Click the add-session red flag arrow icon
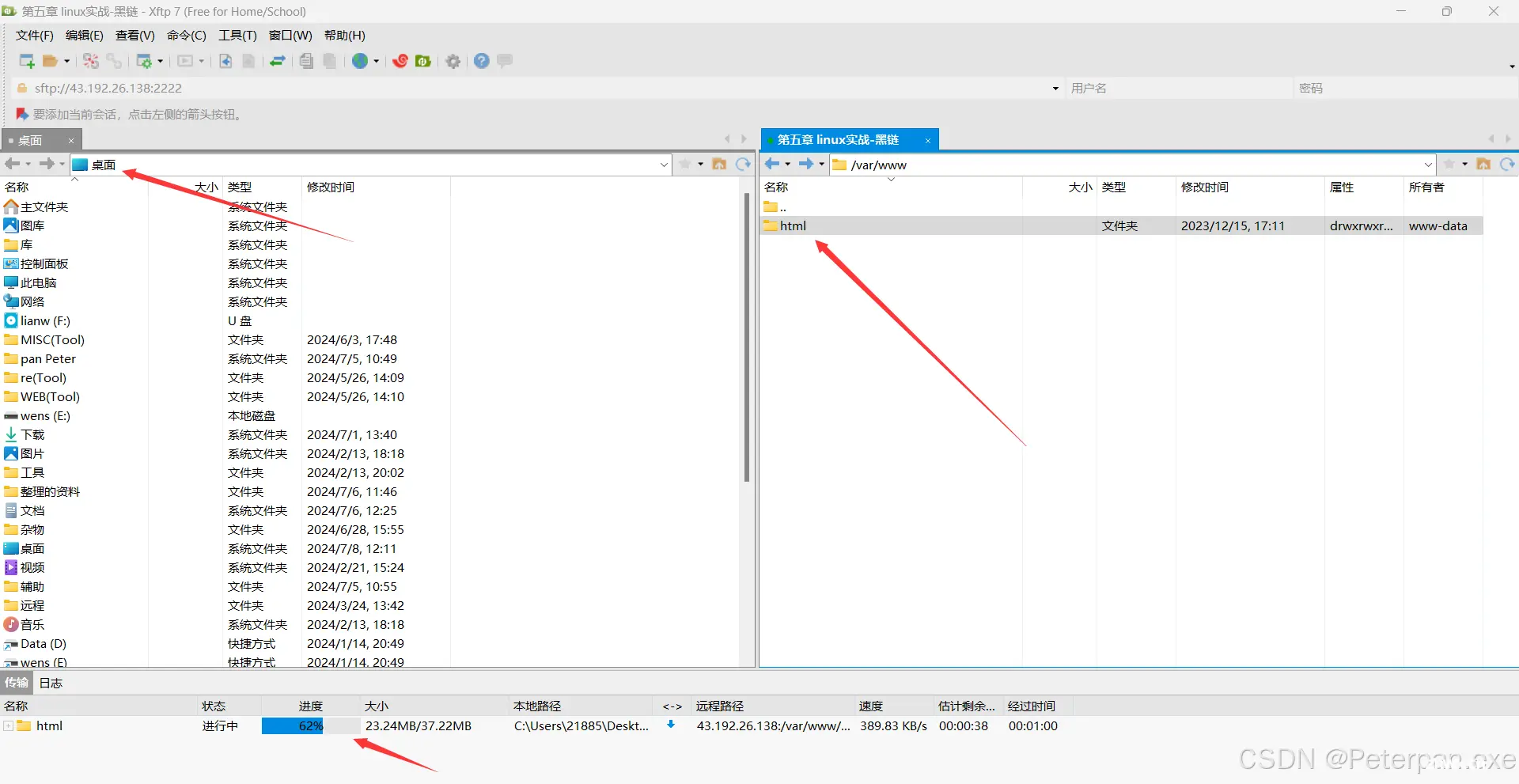Screen dimensions: 1519x784 [x=22, y=115]
